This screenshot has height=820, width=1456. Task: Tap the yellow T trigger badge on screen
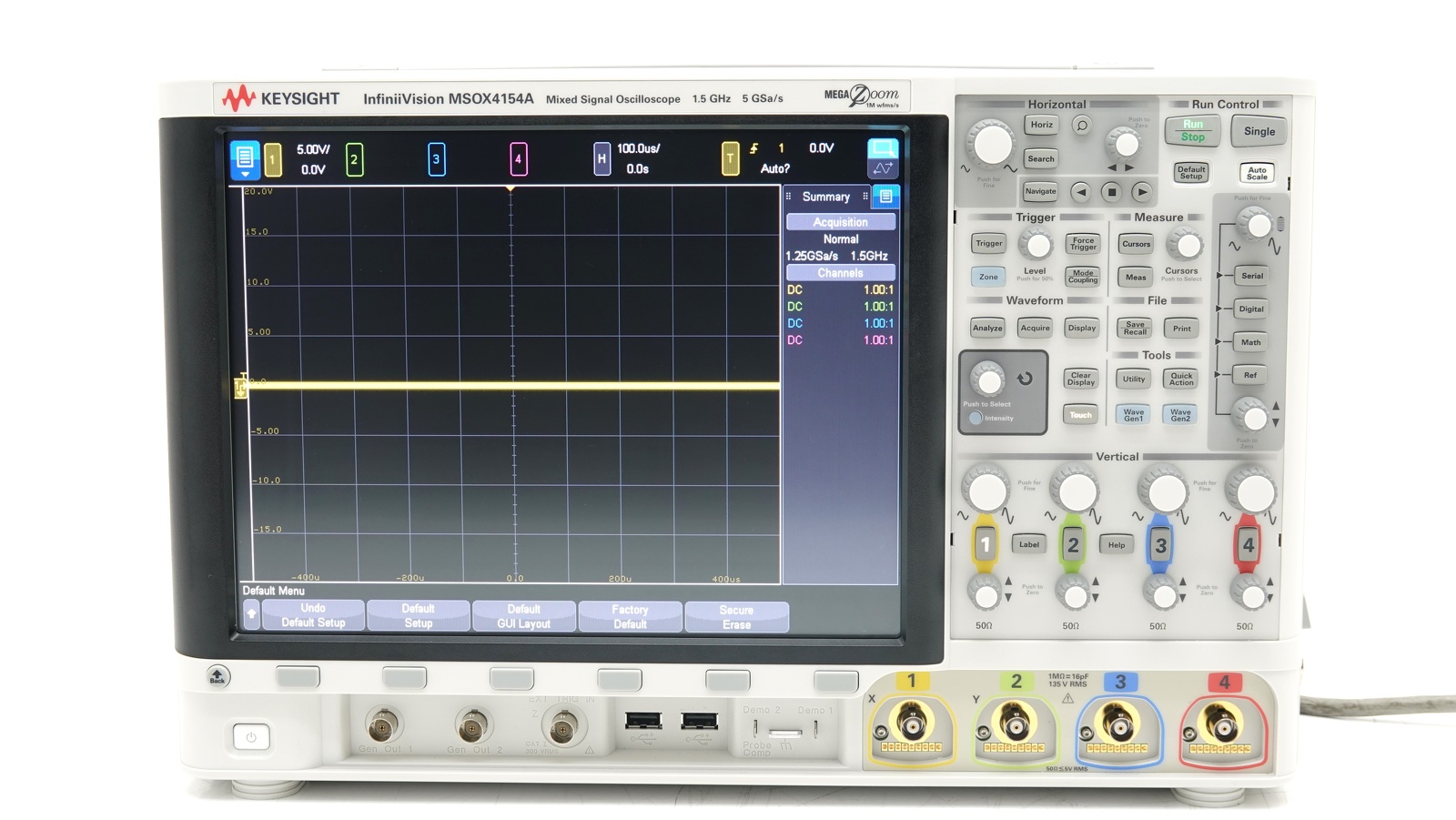730,159
